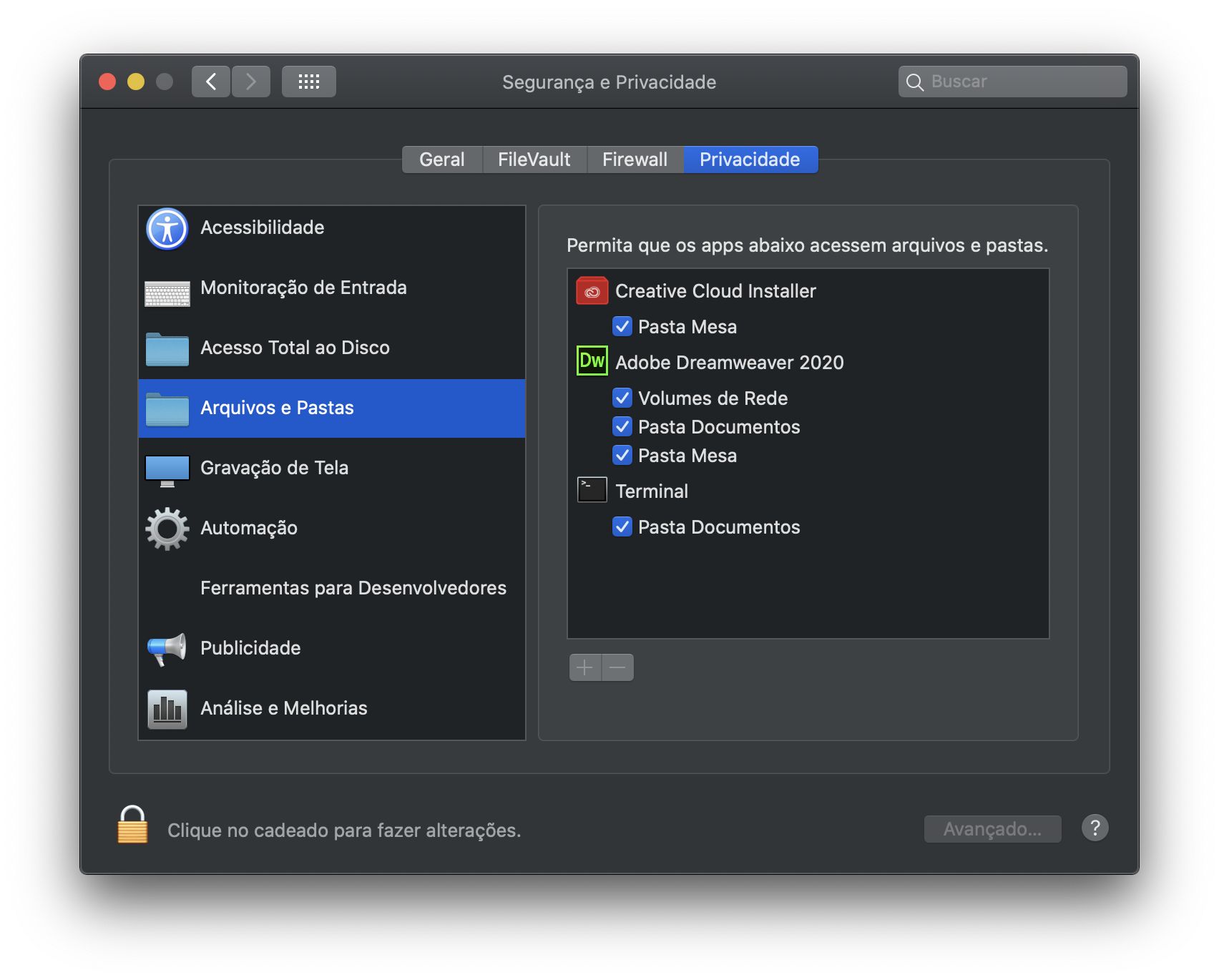Click the 'Clique no cadeado para fazer alterações' text

tap(344, 830)
